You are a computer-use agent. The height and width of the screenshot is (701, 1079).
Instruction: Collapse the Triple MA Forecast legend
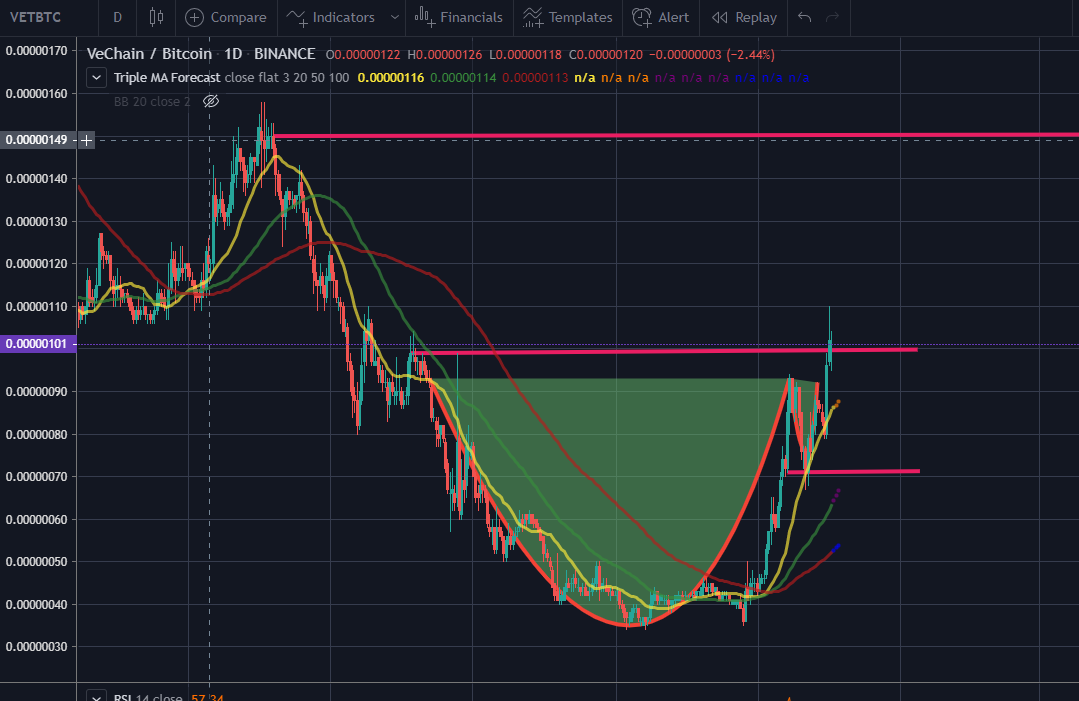click(96, 77)
